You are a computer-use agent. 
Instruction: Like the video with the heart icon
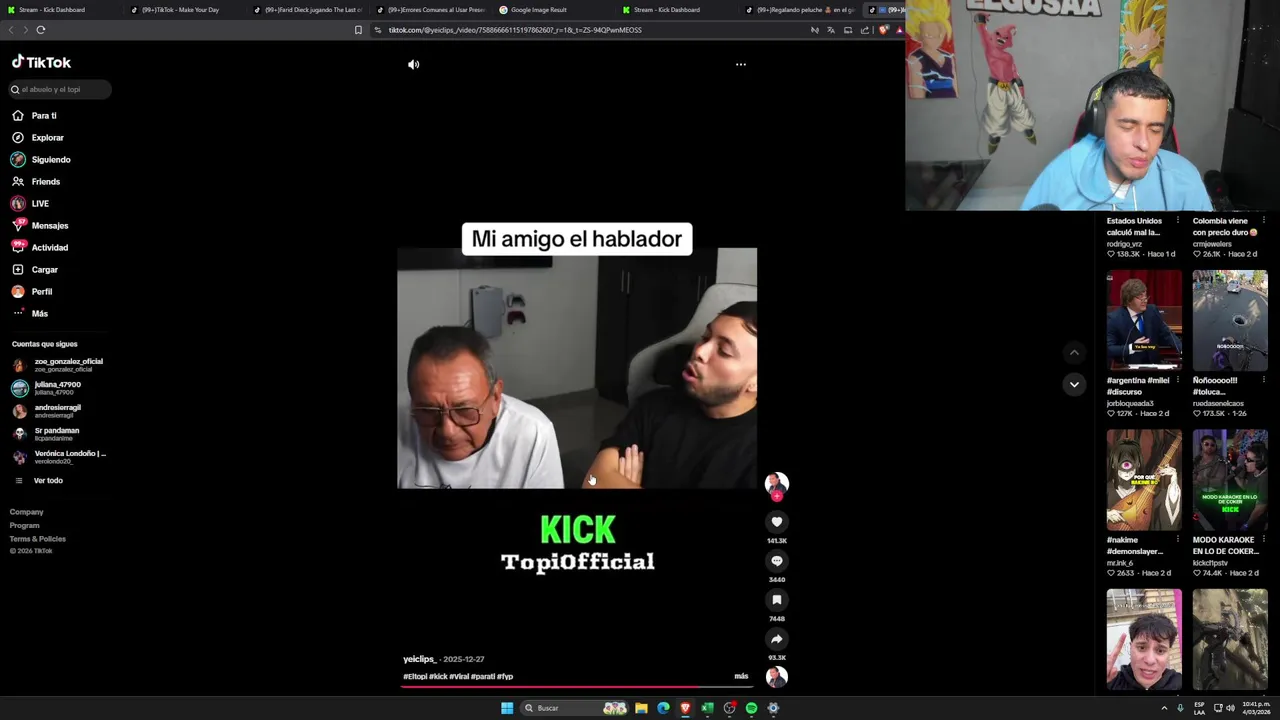point(777,522)
